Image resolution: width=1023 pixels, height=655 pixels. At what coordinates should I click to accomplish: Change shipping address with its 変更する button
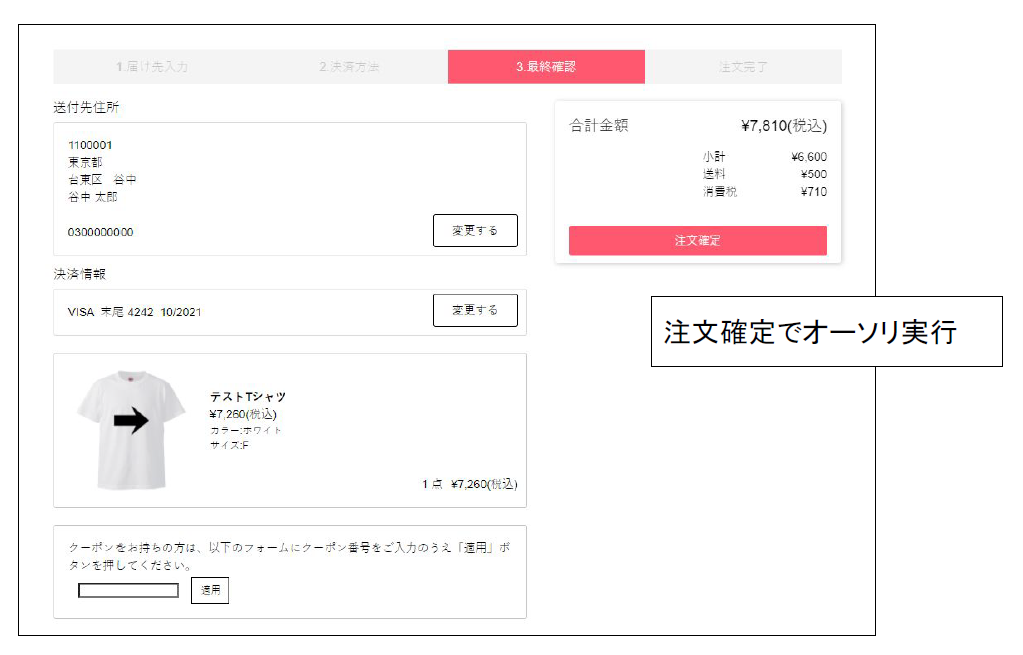[x=475, y=230]
